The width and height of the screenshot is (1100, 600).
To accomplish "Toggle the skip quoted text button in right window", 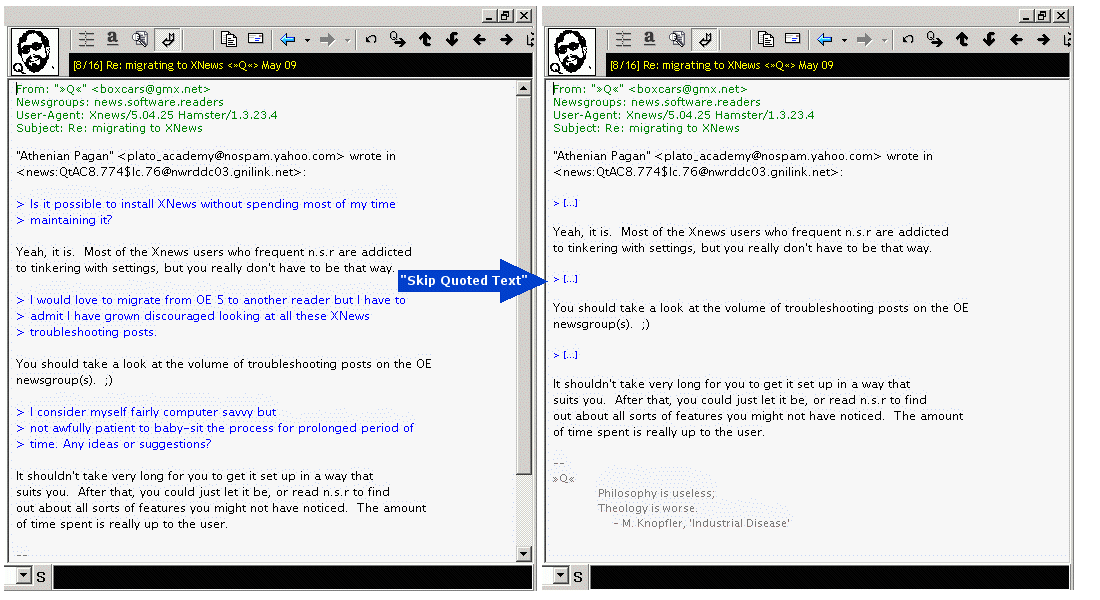I will [706, 39].
